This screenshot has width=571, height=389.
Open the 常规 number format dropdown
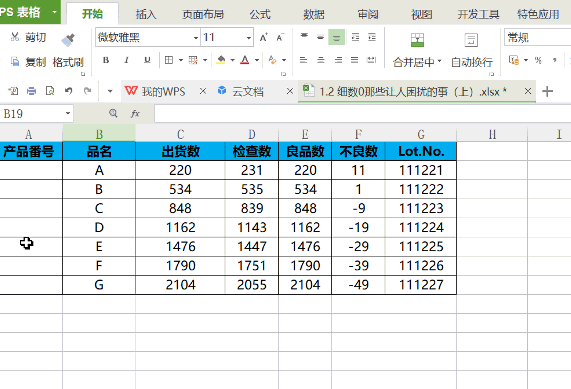[x=537, y=37]
